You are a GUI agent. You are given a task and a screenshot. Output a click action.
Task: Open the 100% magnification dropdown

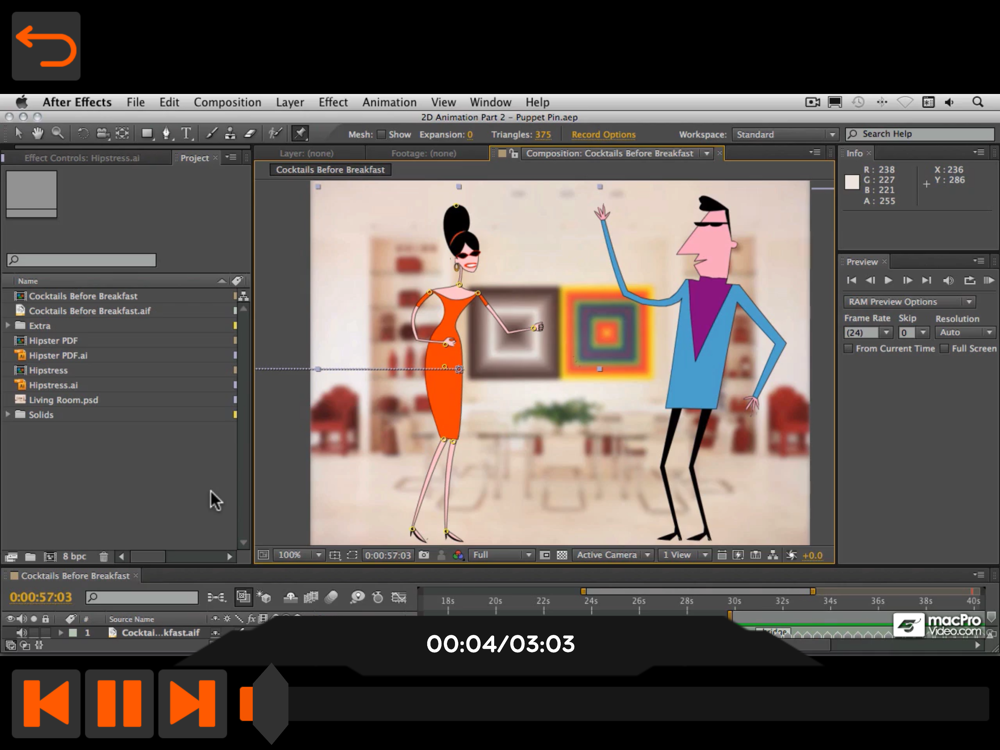pos(299,555)
